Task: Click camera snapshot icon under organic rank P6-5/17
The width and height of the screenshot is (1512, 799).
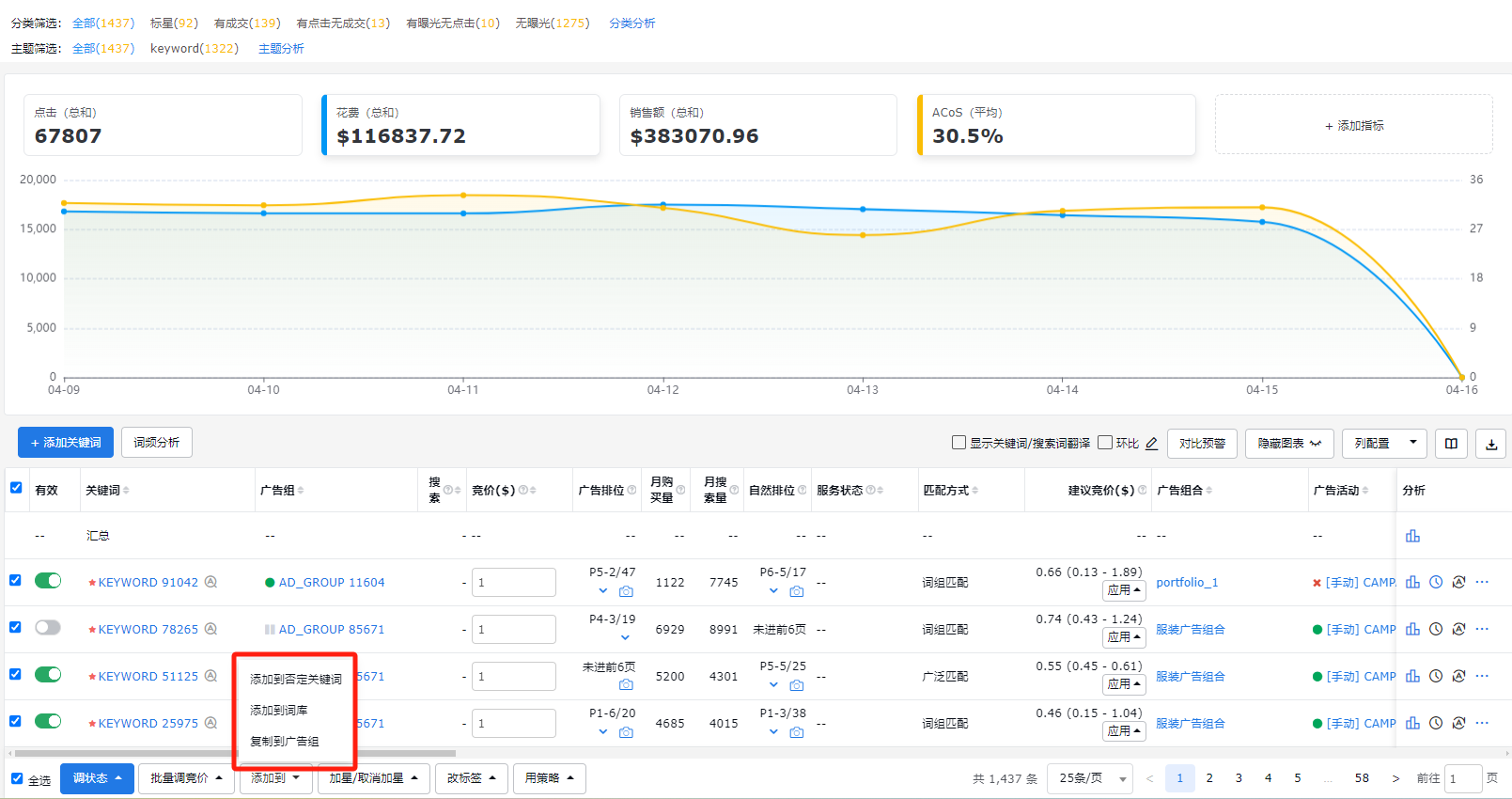Action: coord(797,591)
